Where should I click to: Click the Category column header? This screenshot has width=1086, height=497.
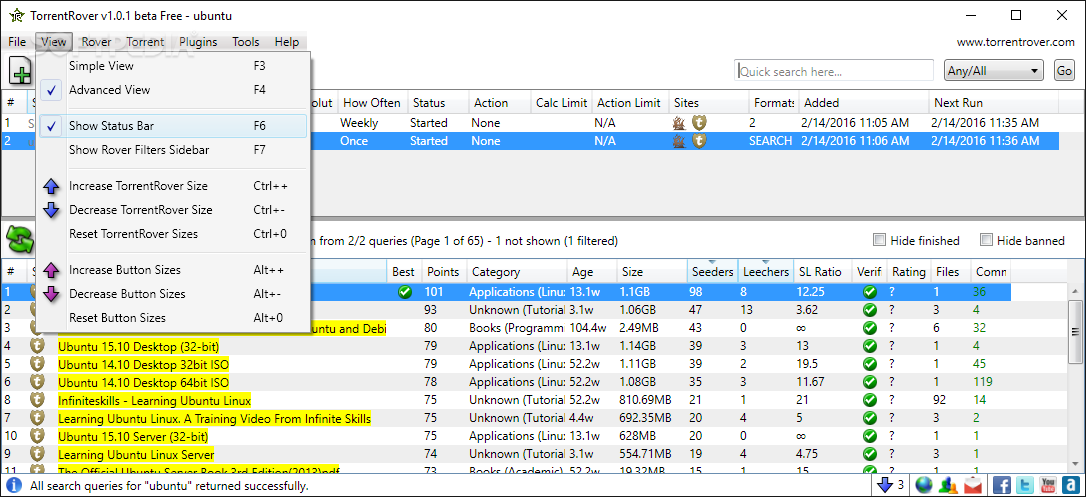click(517, 272)
